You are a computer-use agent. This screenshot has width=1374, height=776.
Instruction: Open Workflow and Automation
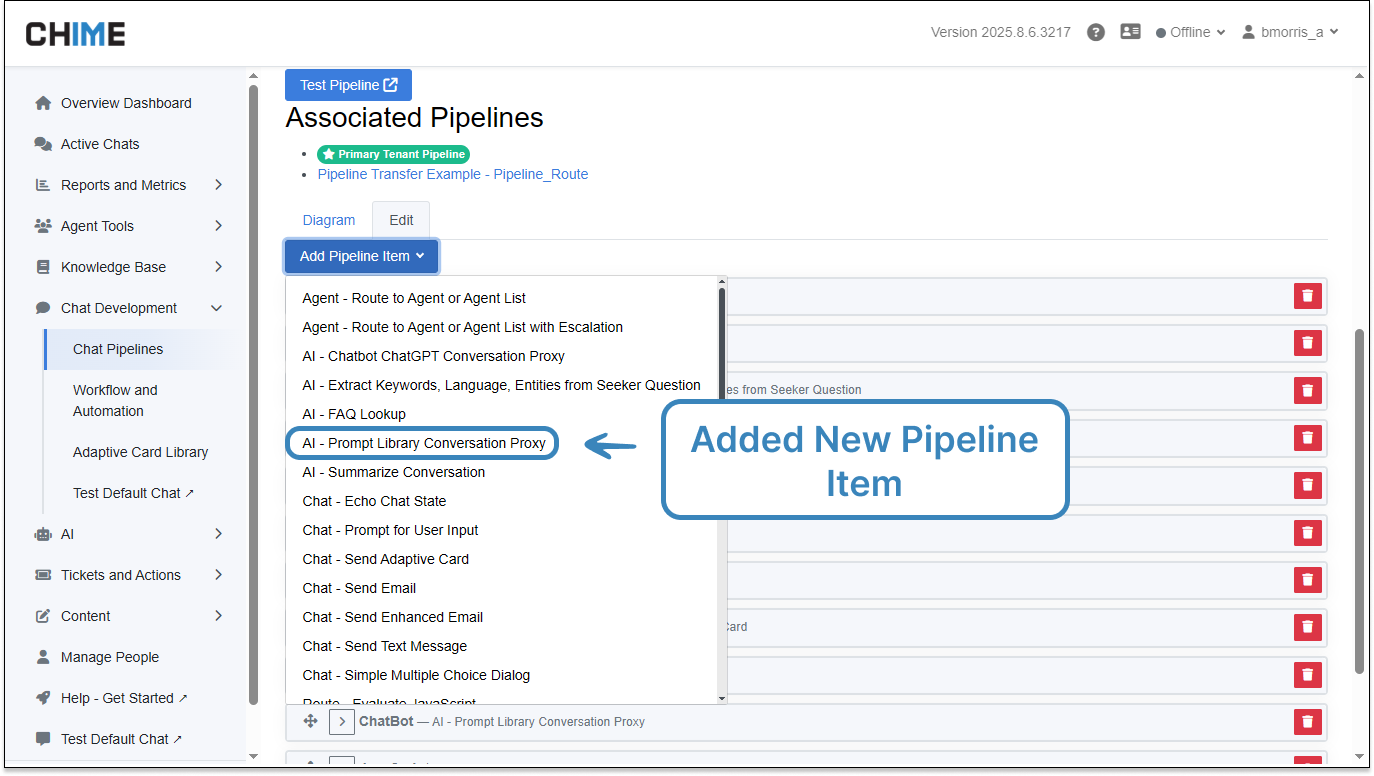click(115, 400)
